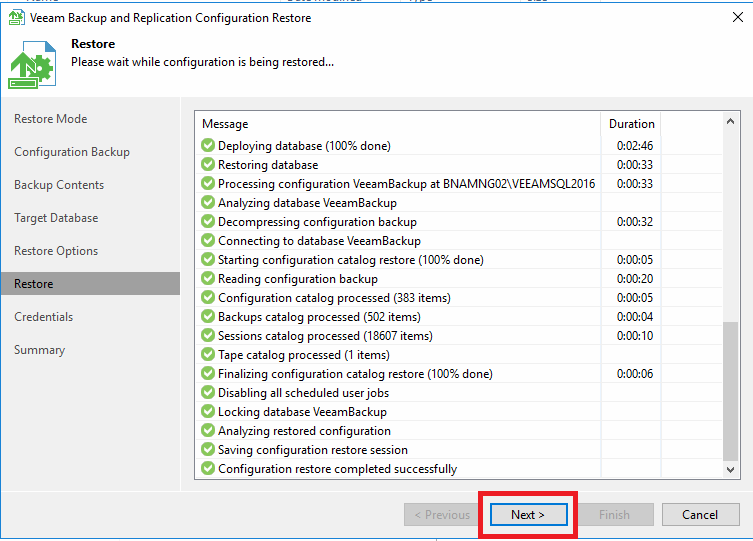Click success icon for Saving configuration restore session
Viewport: 753px width, 541px height.
pos(208,449)
